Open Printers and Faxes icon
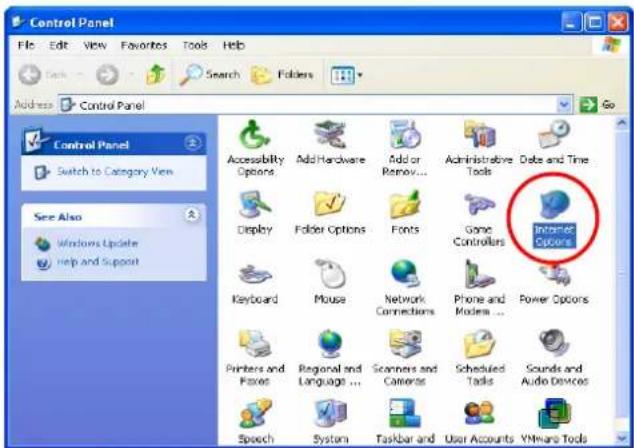 (255, 358)
